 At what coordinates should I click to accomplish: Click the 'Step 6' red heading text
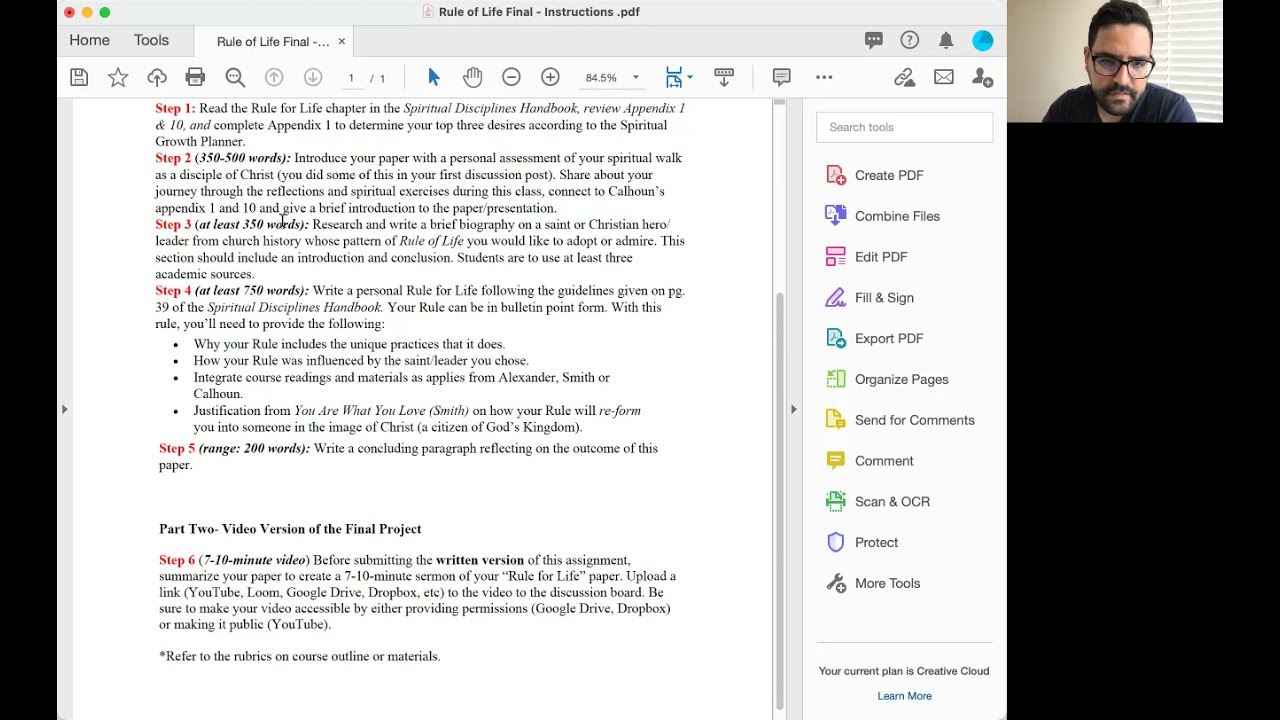177,560
